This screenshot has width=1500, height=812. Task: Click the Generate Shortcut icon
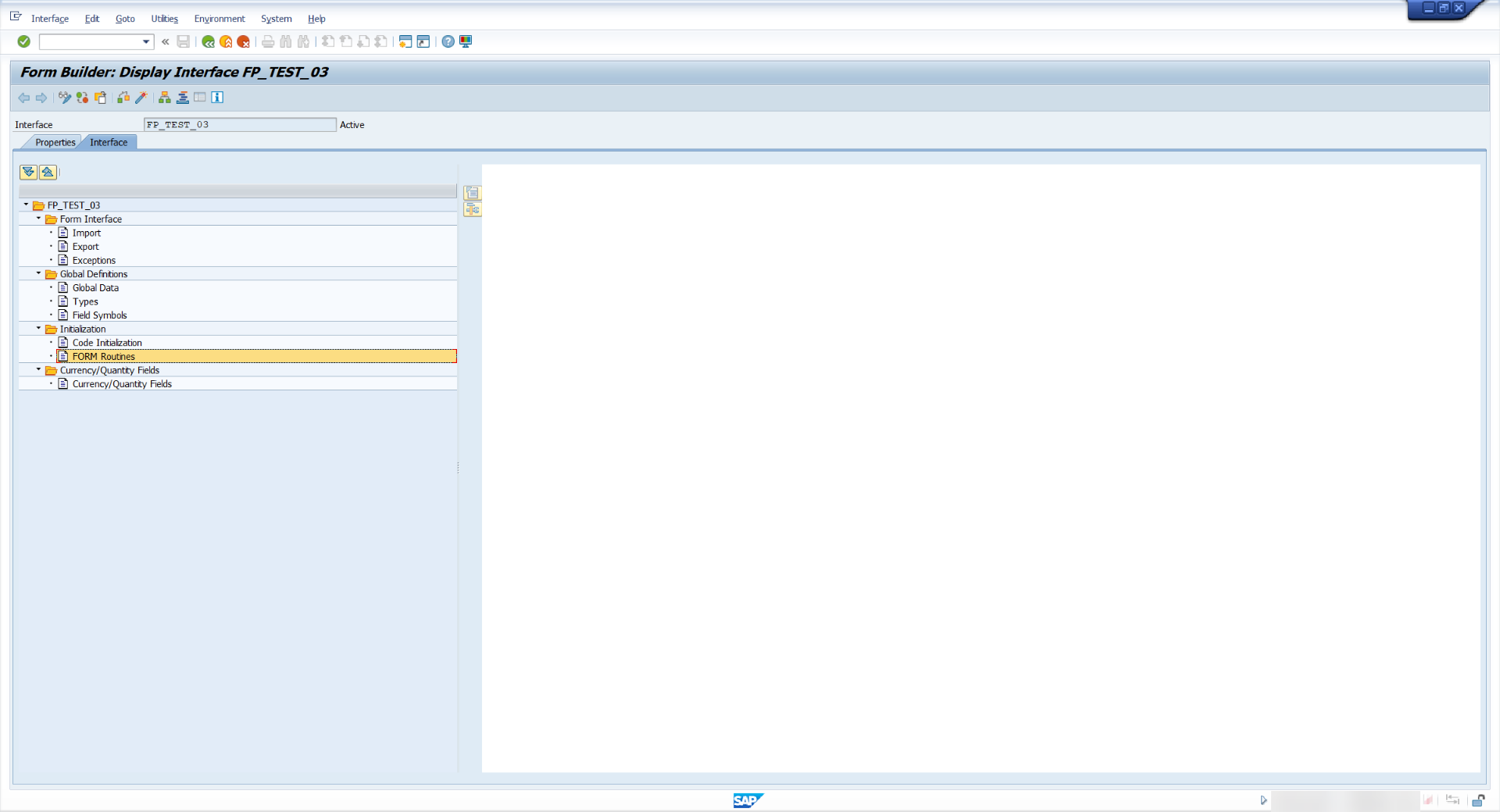tap(423, 41)
